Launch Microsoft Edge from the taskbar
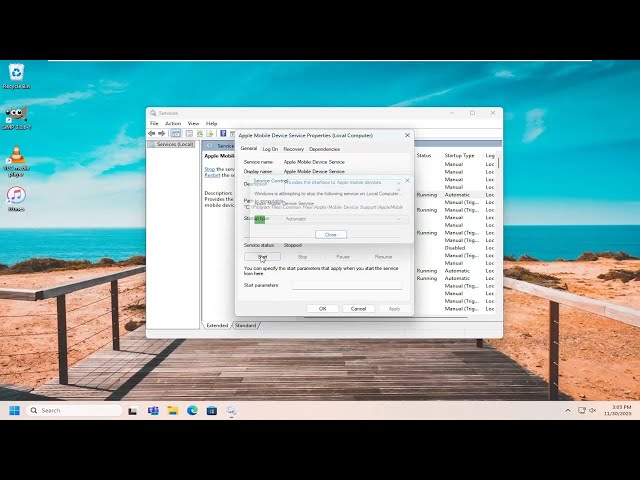This screenshot has height=480, width=640. click(192, 411)
